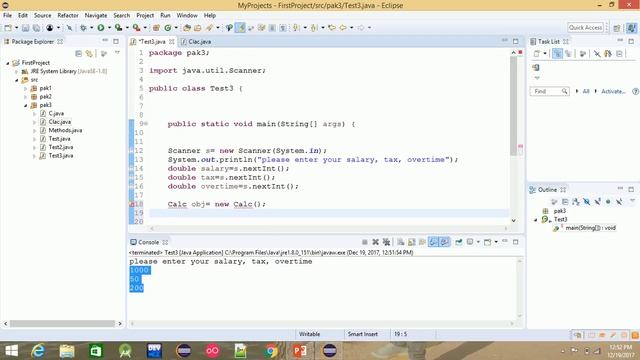
Task: Open Run button dropdown arrow
Action: coord(109,28)
